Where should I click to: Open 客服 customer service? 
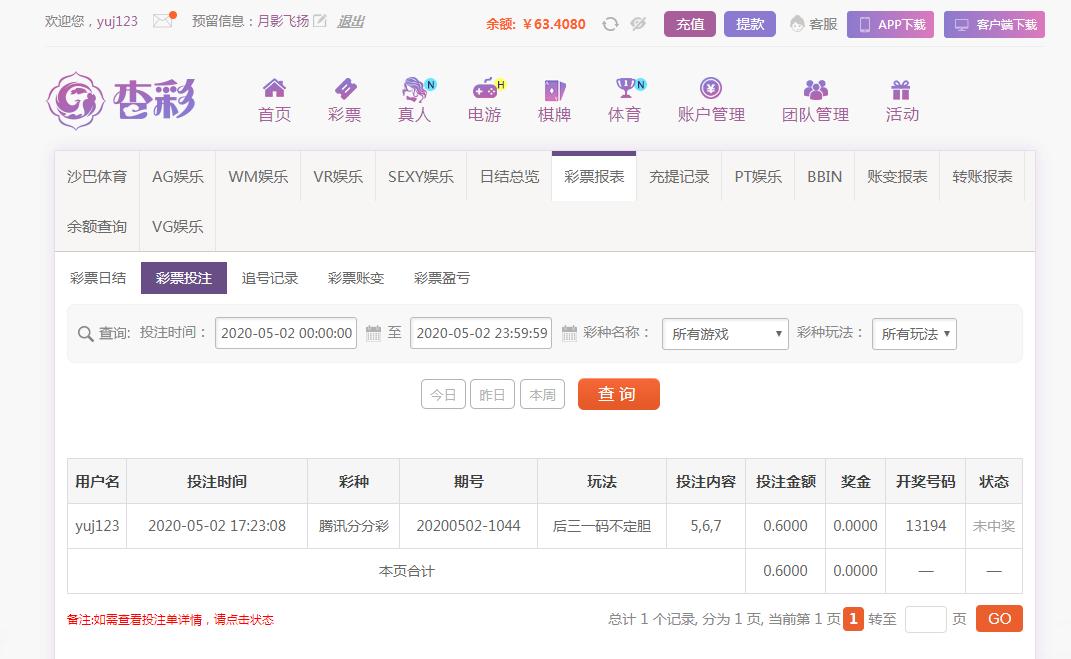click(x=813, y=25)
